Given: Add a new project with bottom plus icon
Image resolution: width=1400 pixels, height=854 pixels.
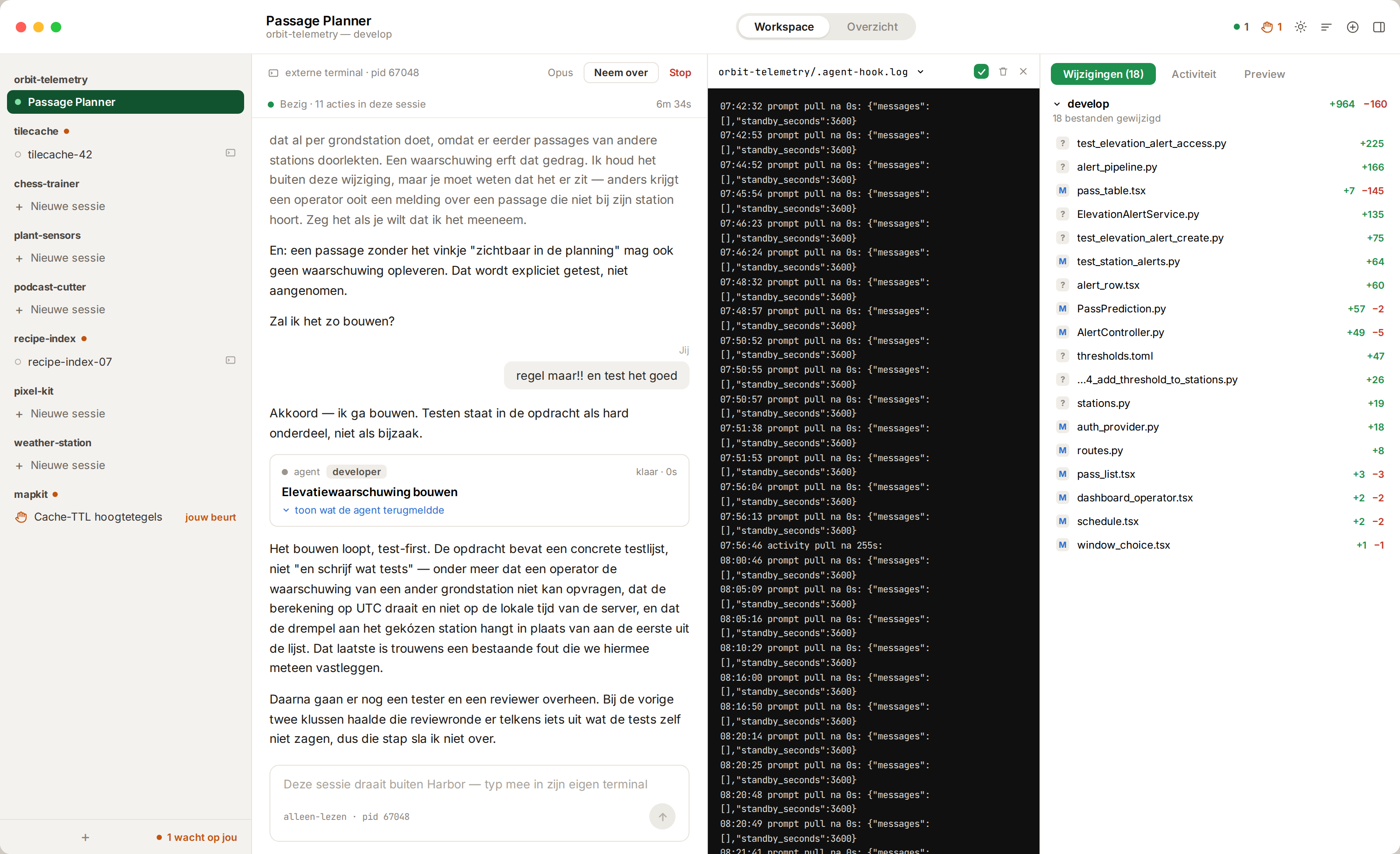Looking at the screenshot, I should [x=85, y=837].
